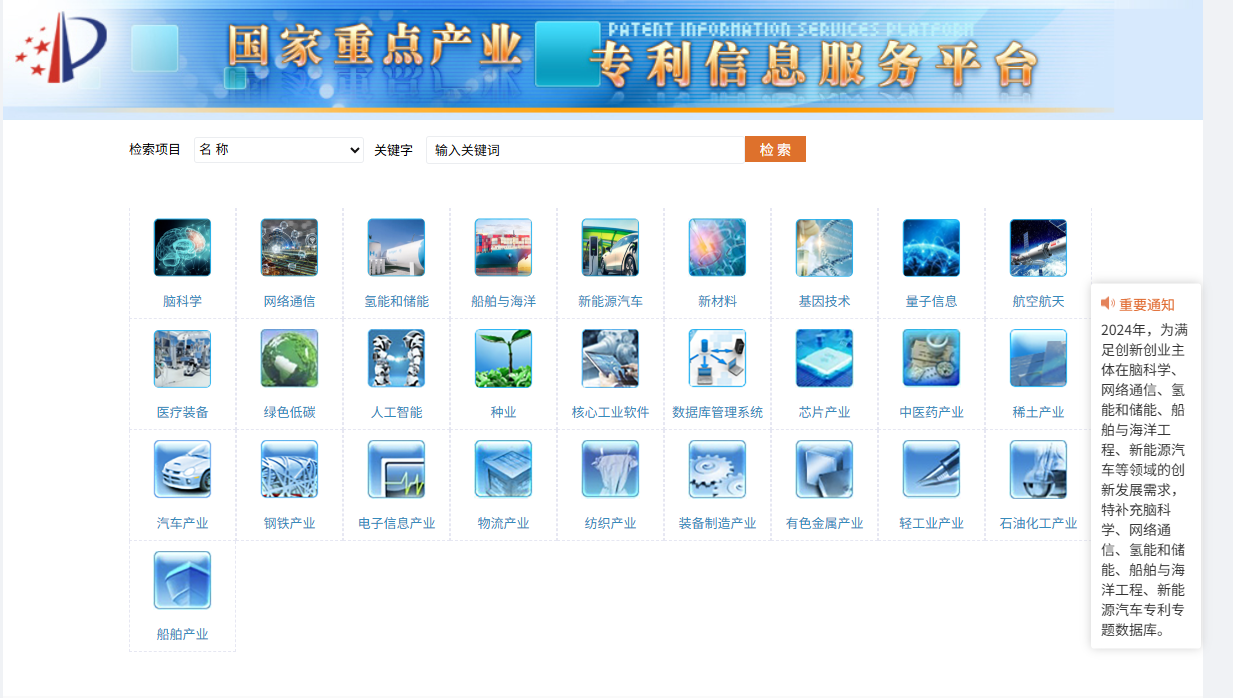Open the 轻工业产业 pen icon

(931, 470)
